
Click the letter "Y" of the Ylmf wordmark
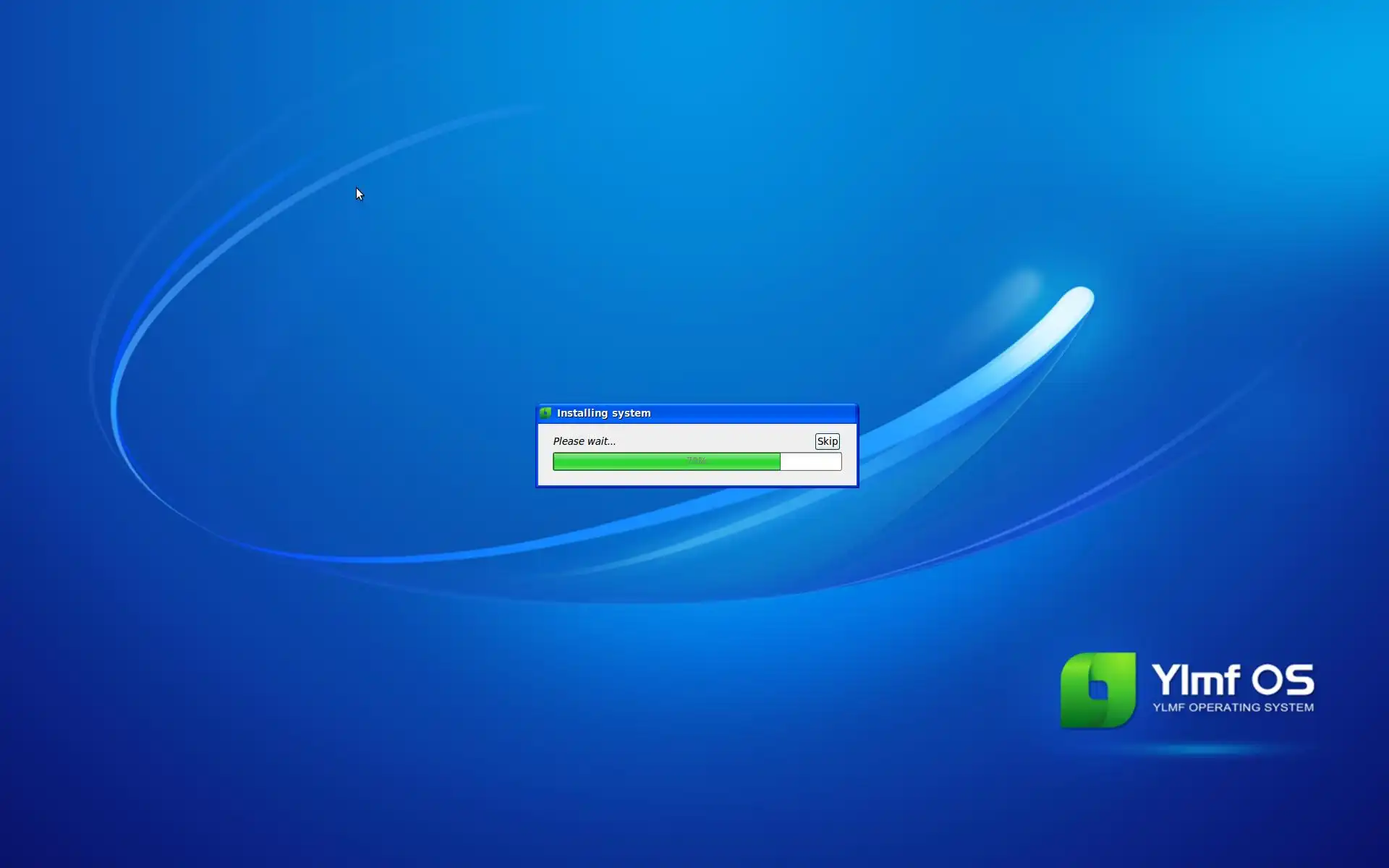[1166, 678]
